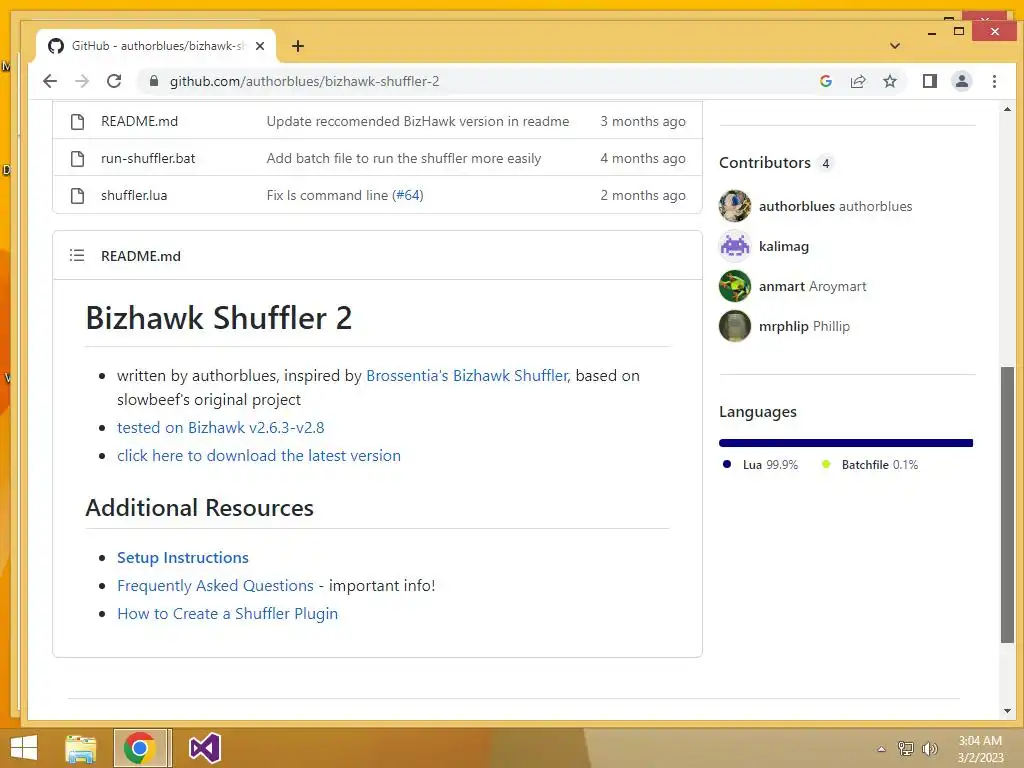Open the side panel icon
1024x768 pixels.
pos(929,81)
